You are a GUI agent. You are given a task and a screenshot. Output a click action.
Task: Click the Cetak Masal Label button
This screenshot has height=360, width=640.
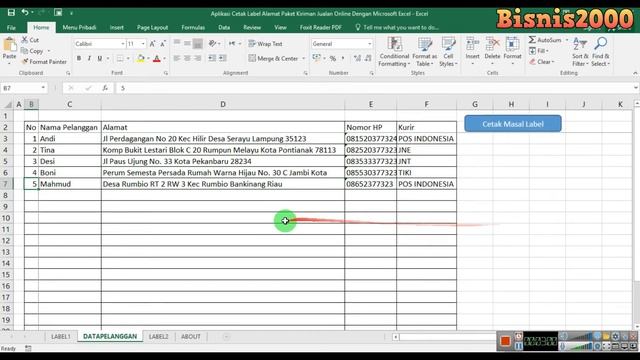[x=513, y=124]
